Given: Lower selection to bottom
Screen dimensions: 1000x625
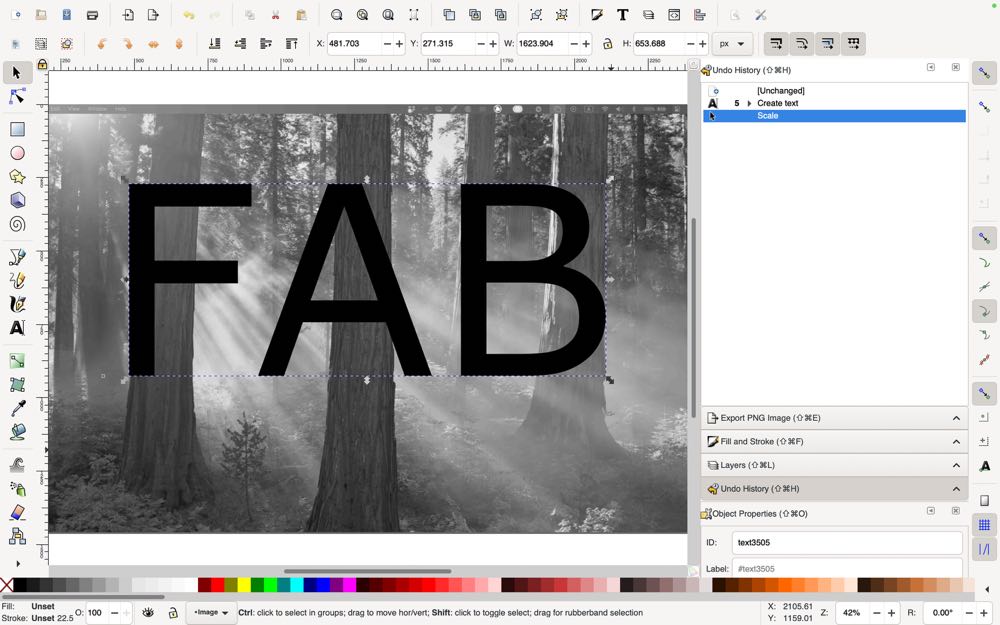Looking at the screenshot, I should pos(214,43).
